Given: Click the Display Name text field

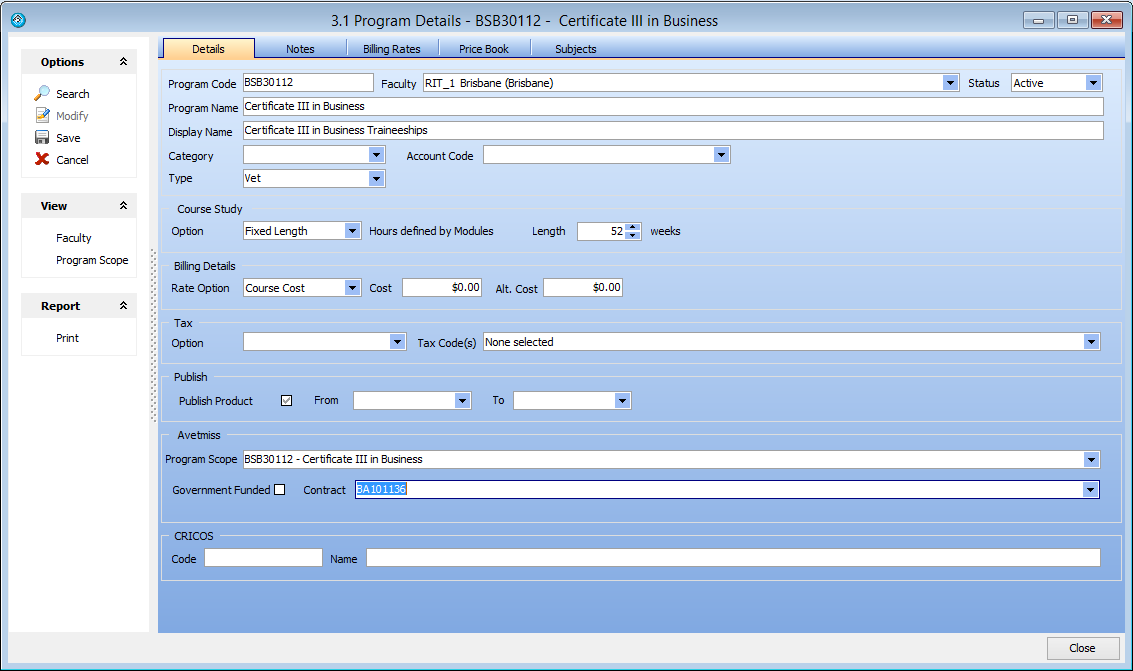Looking at the screenshot, I should [x=672, y=131].
